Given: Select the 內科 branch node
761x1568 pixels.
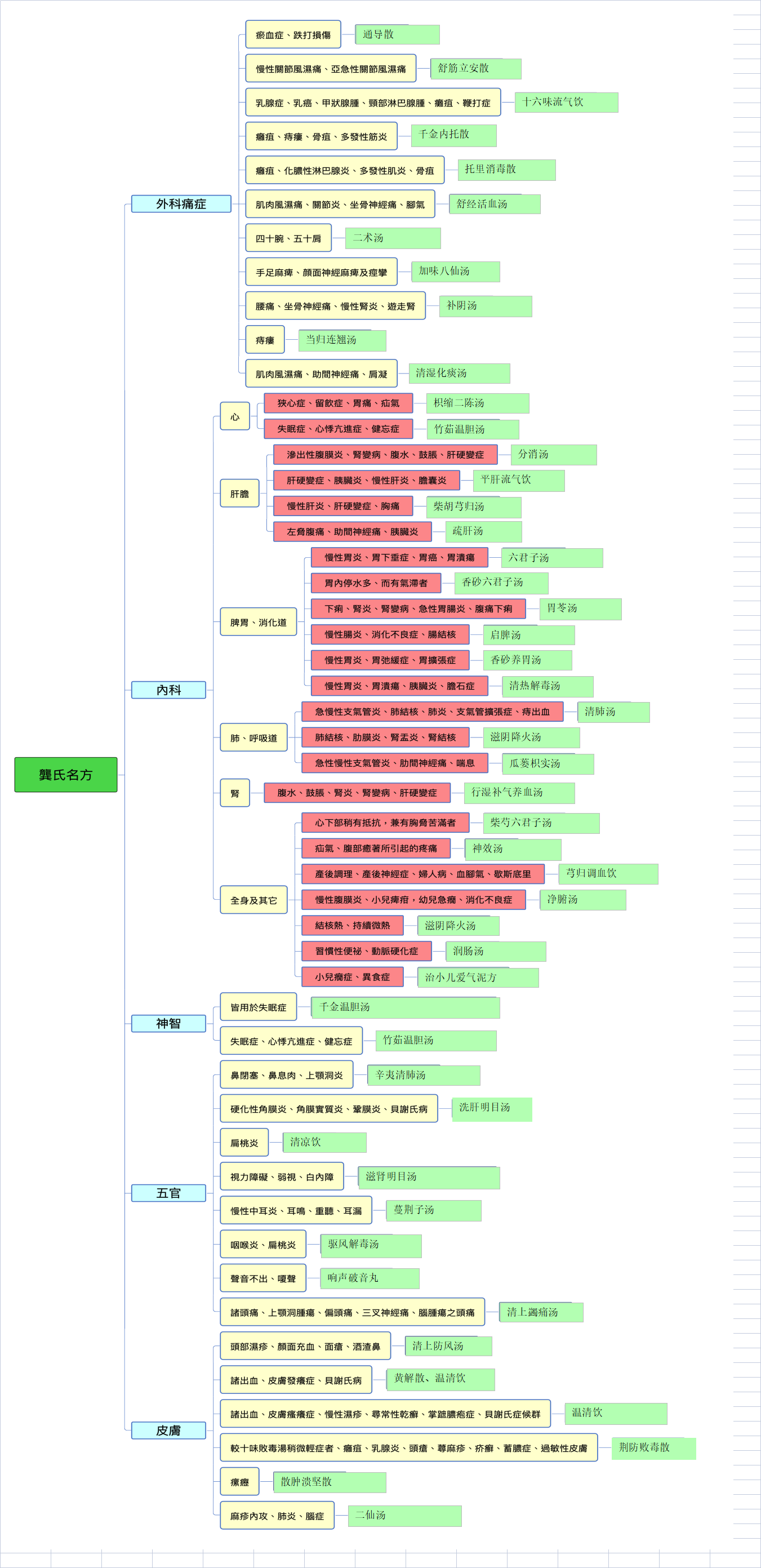Looking at the screenshot, I should [168, 690].
